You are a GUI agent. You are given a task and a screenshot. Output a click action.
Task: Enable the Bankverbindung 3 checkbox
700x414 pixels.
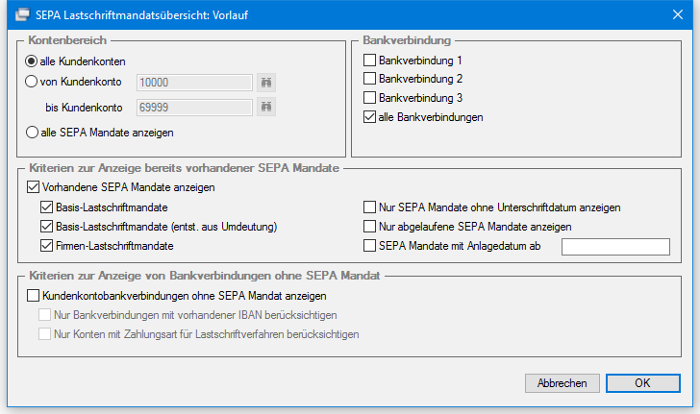click(x=369, y=97)
